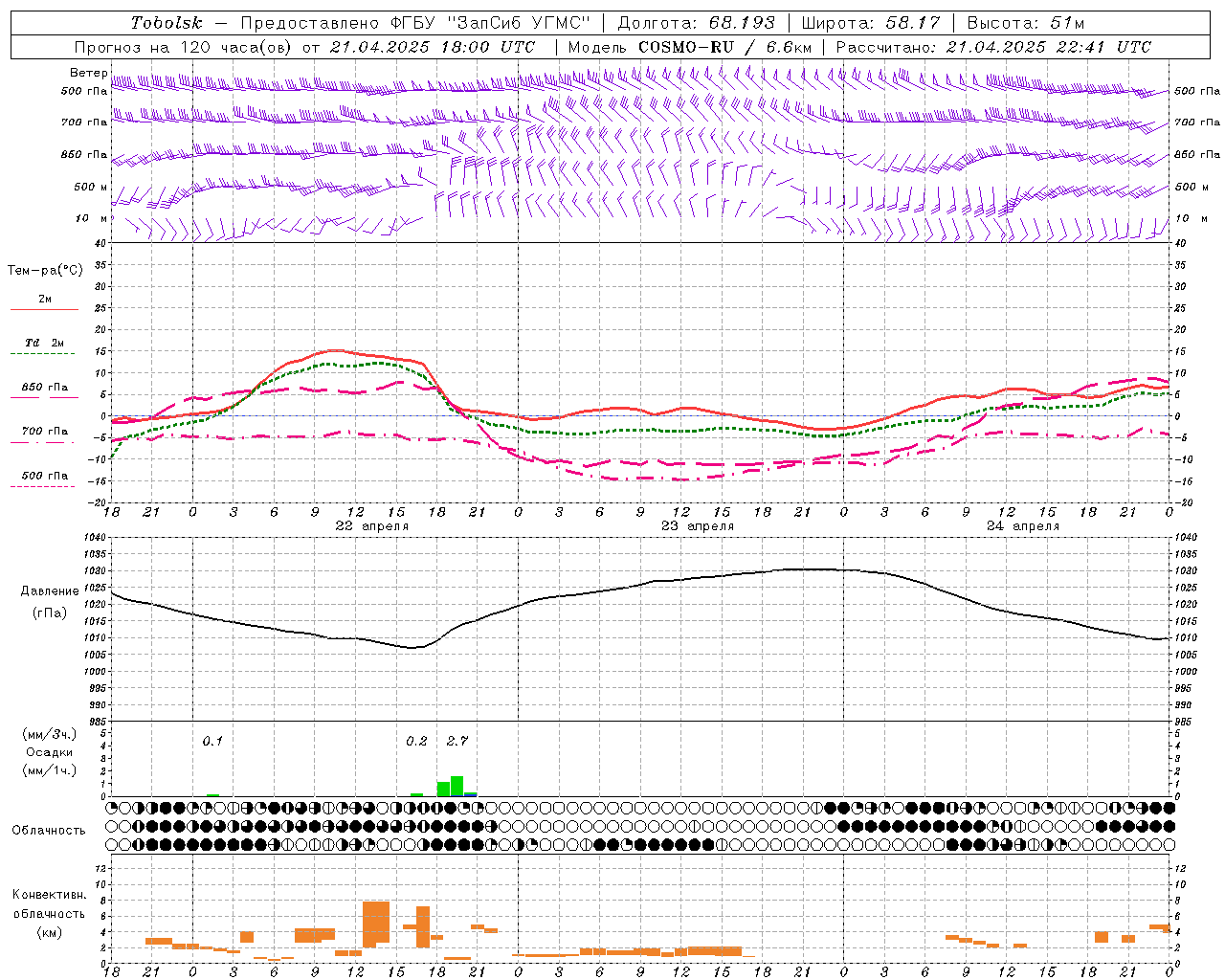
Task: Select the Облачность cloud cover label
Action: pos(49,831)
